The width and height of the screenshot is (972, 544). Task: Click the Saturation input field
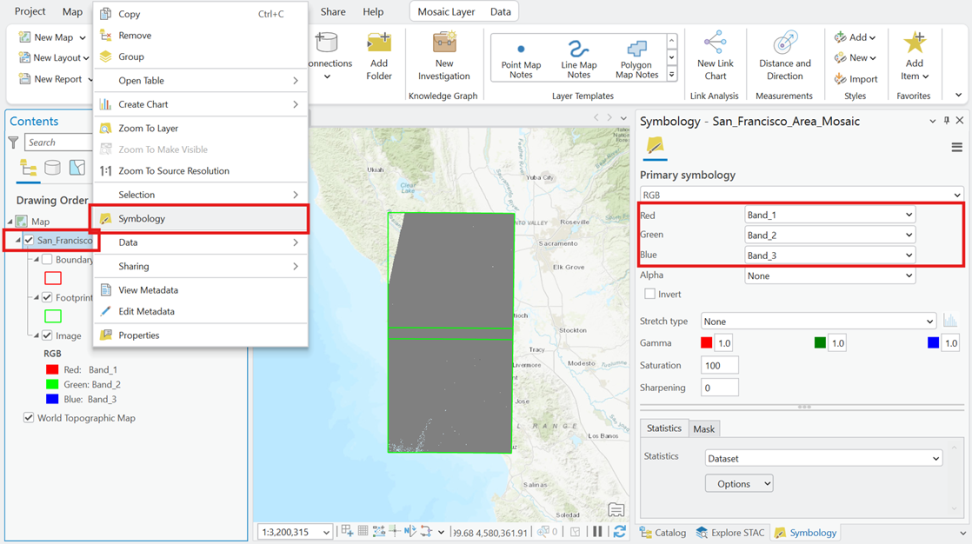pyautogui.click(x=720, y=366)
